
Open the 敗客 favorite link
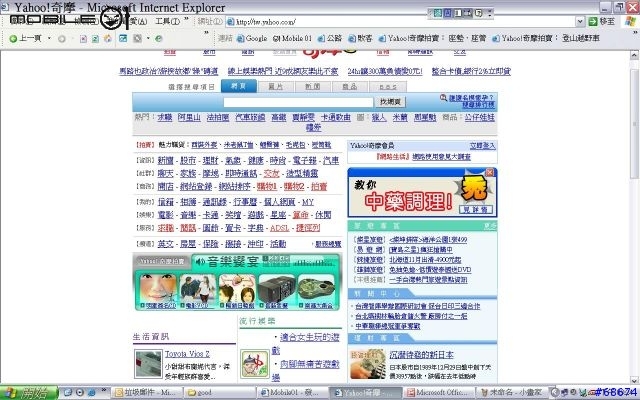(x=360, y=38)
